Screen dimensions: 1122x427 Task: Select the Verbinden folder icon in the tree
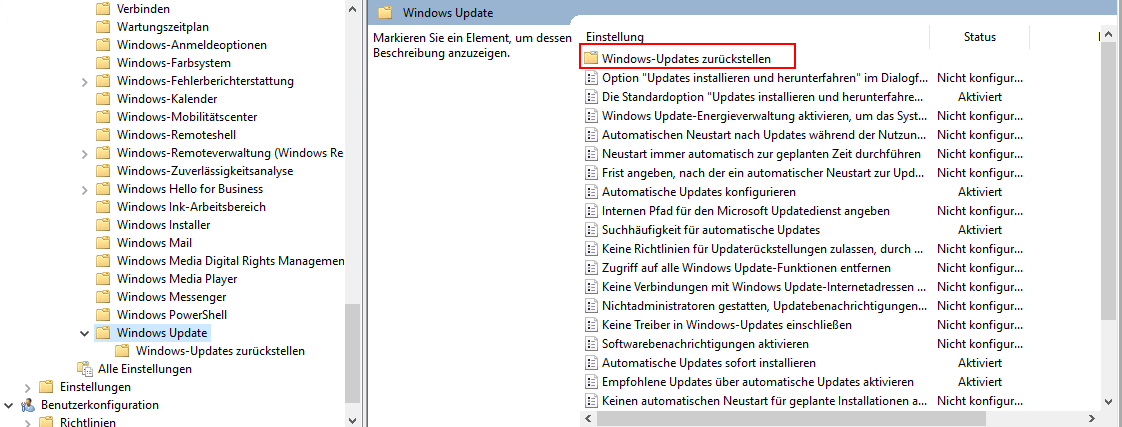103,9
